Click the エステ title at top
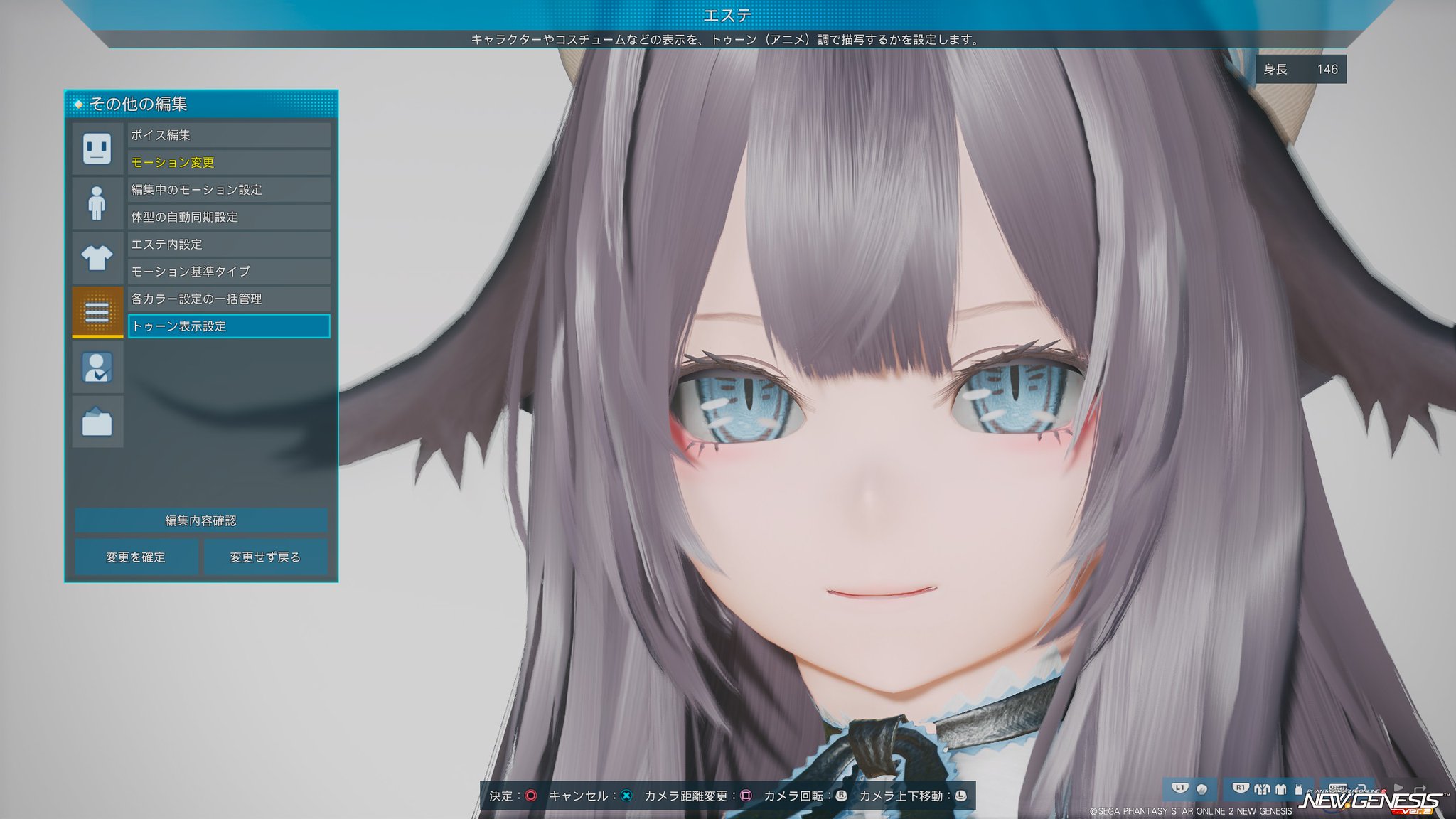 click(x=727, y=15)
